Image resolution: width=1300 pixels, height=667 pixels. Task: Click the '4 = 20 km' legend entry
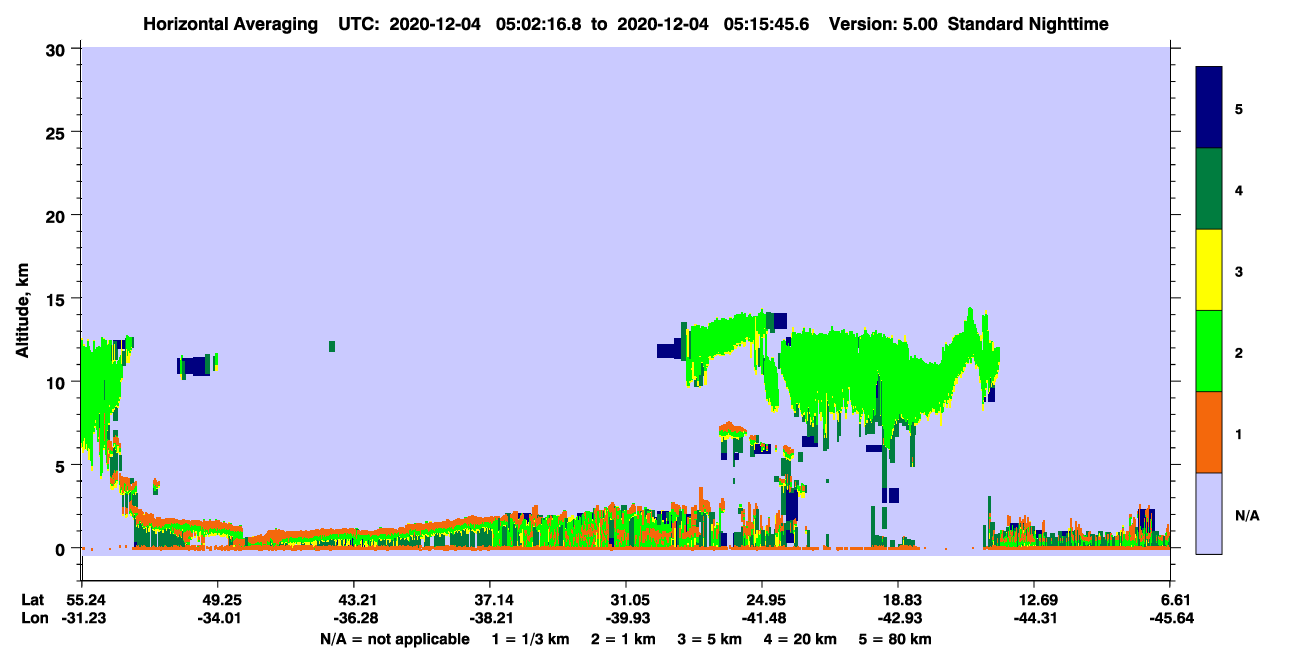click(802, 639)
